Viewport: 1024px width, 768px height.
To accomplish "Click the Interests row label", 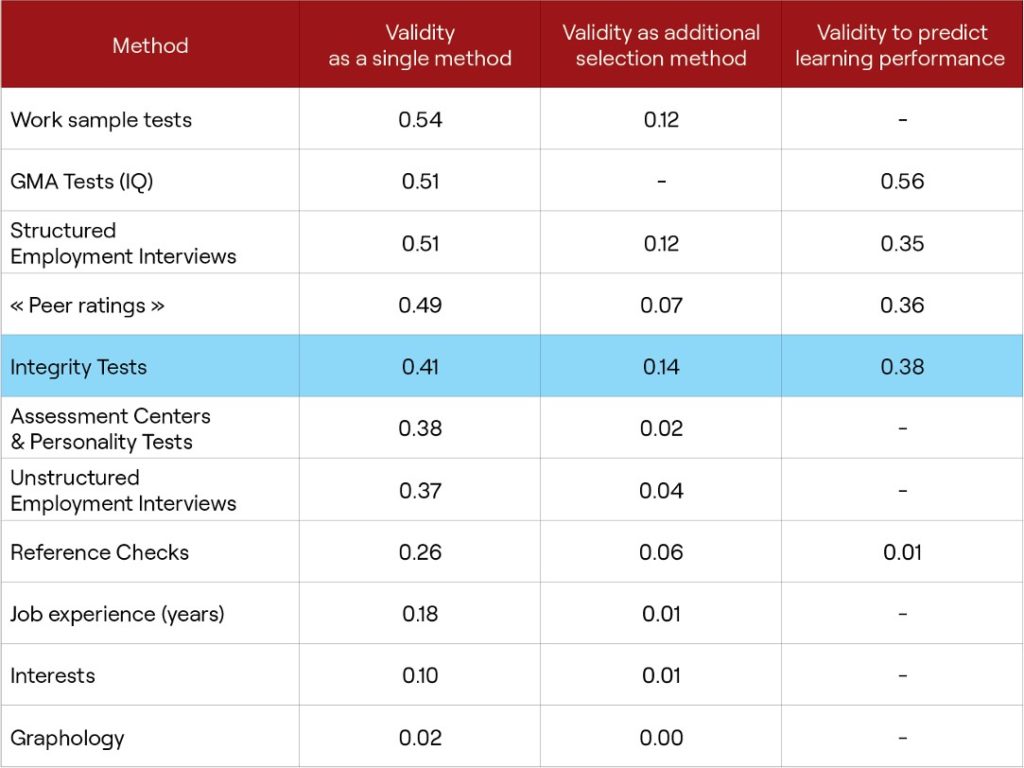I will point(50,675).
